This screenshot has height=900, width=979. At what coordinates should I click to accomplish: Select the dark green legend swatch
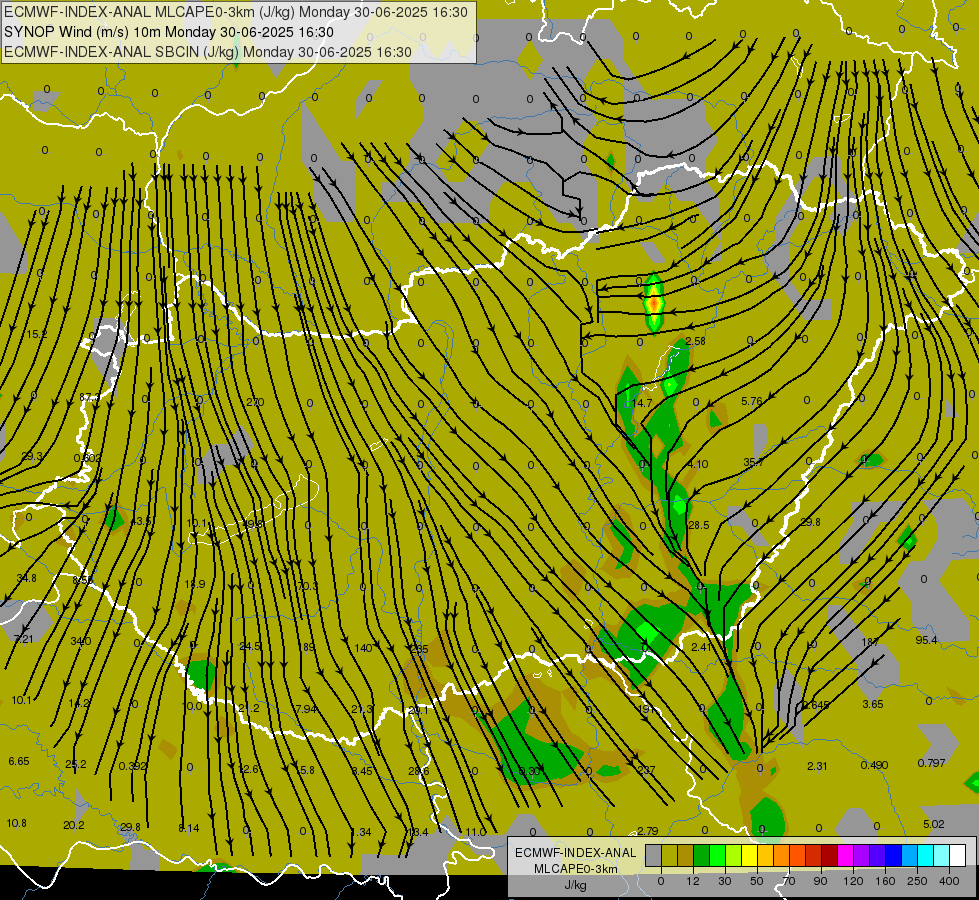click(x=702, y=856)
